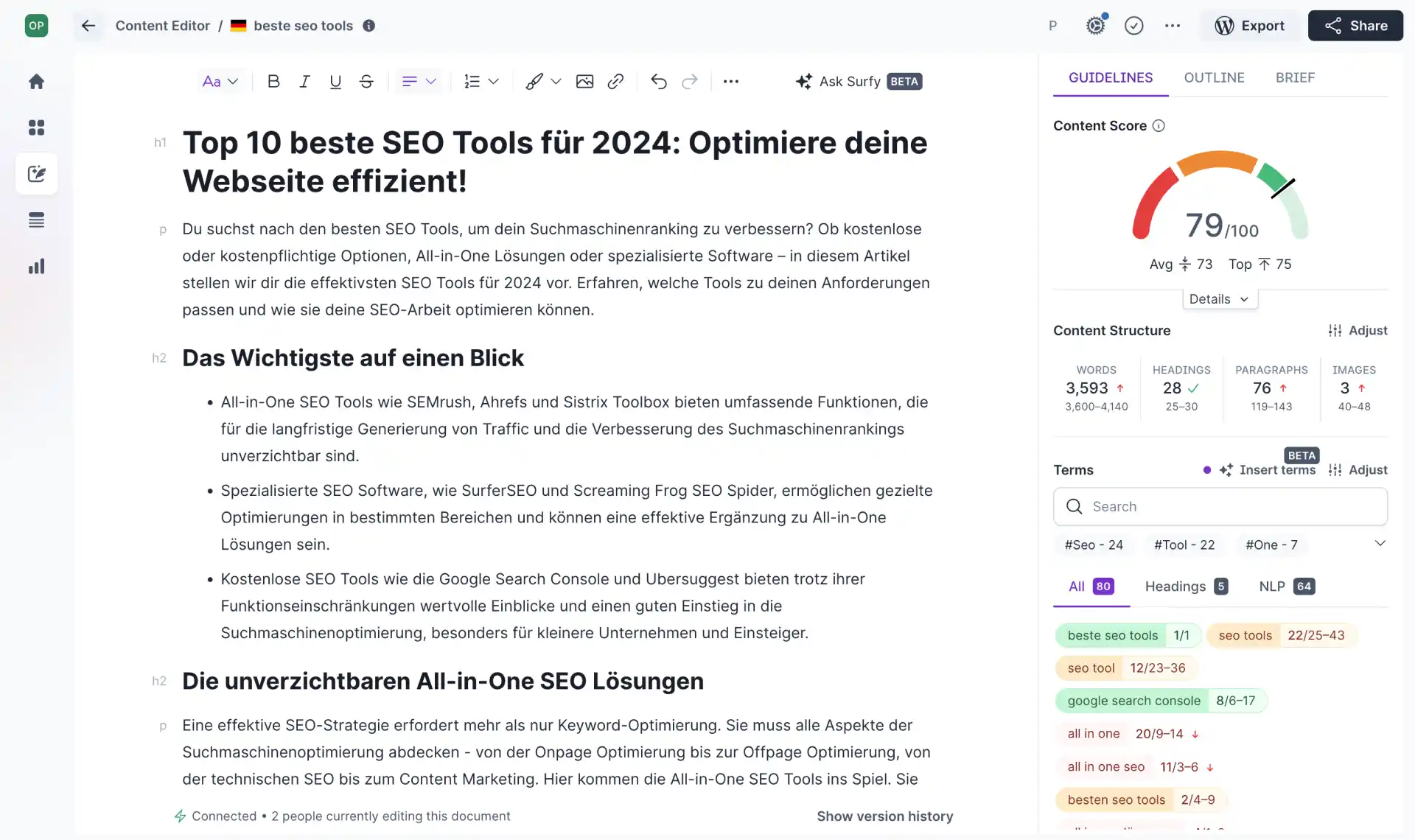This screenshot has height=840, width=1415.
Task: Select the google search console term
Action: point(1161,701)
